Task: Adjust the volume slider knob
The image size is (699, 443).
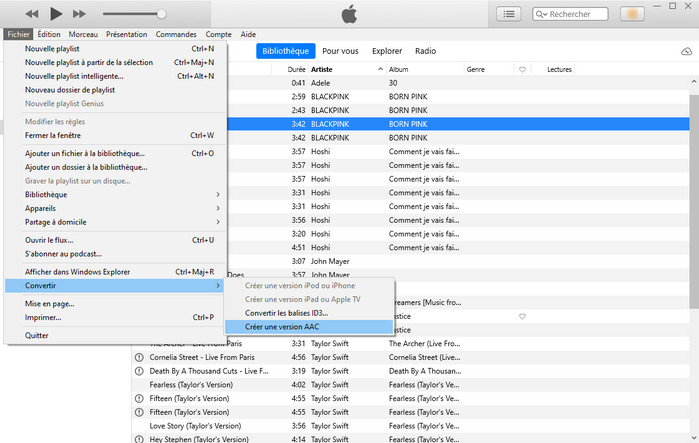Action: 161,14
